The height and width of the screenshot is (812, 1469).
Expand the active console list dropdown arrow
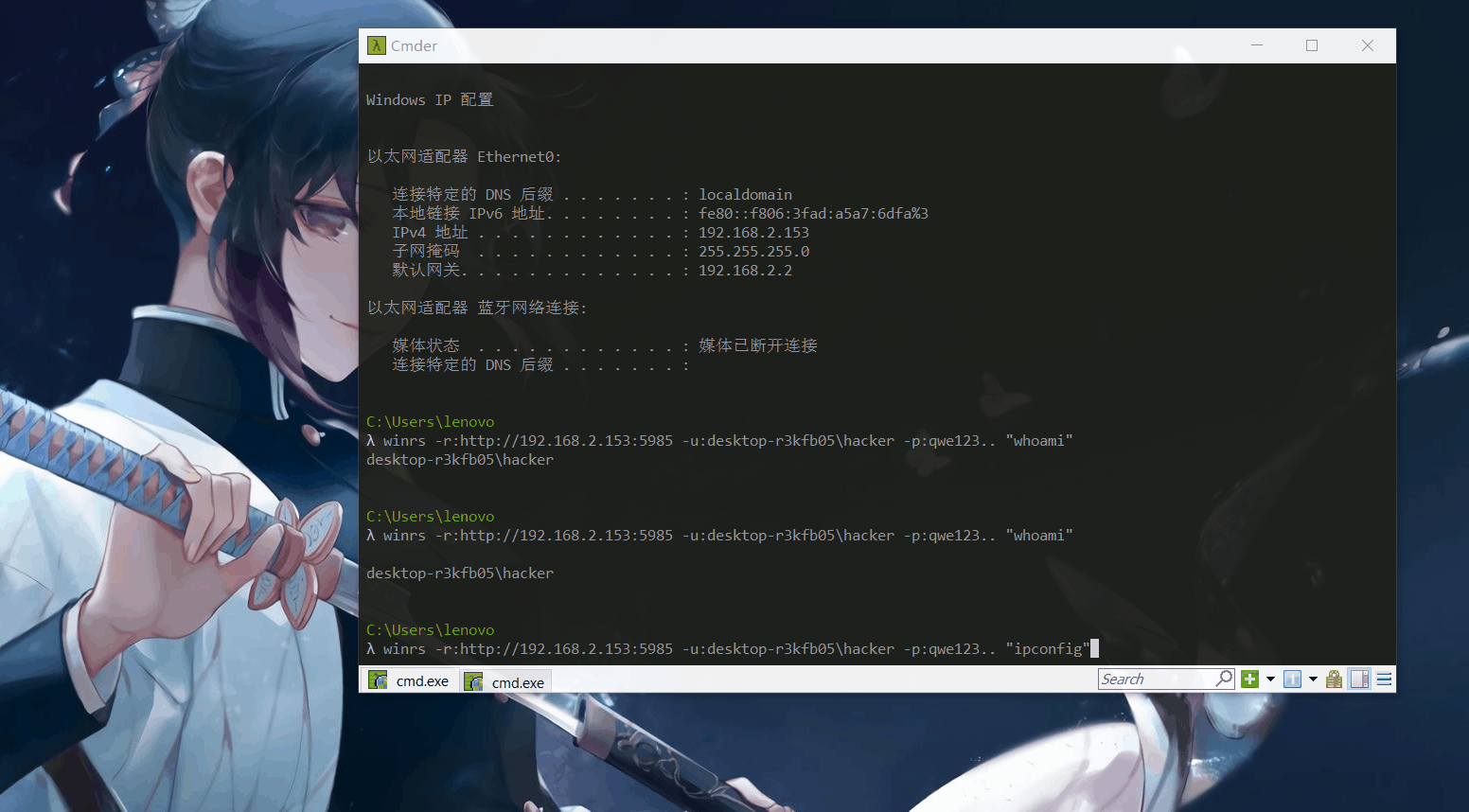click(1313, 680)
